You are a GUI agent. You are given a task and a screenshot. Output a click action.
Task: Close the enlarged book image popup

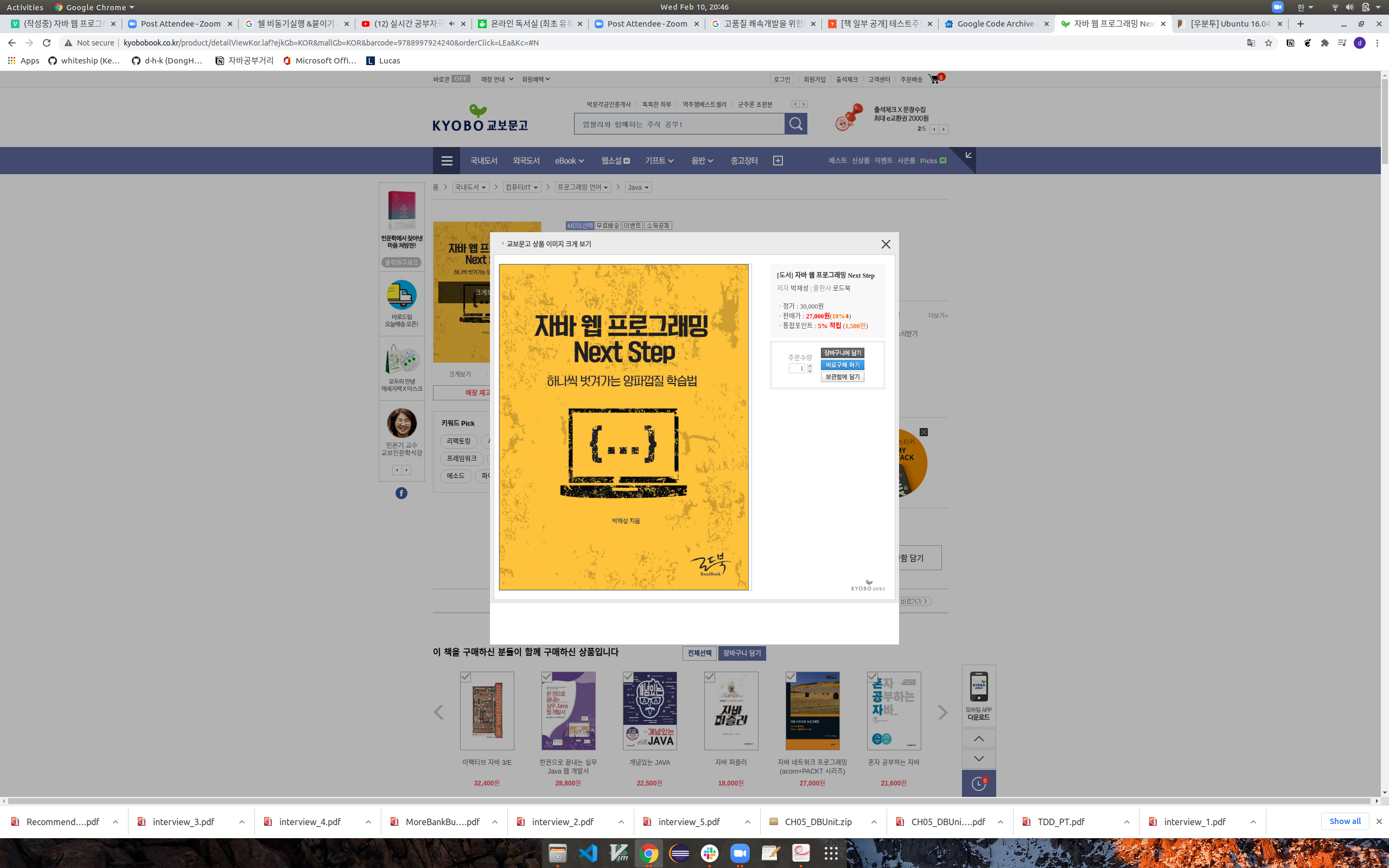tap(885, 244)
